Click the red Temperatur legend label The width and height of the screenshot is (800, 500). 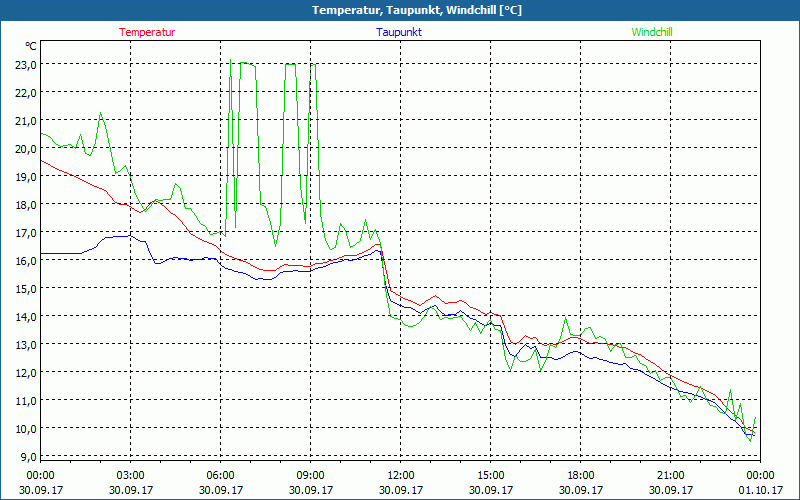tap(147, 32)
